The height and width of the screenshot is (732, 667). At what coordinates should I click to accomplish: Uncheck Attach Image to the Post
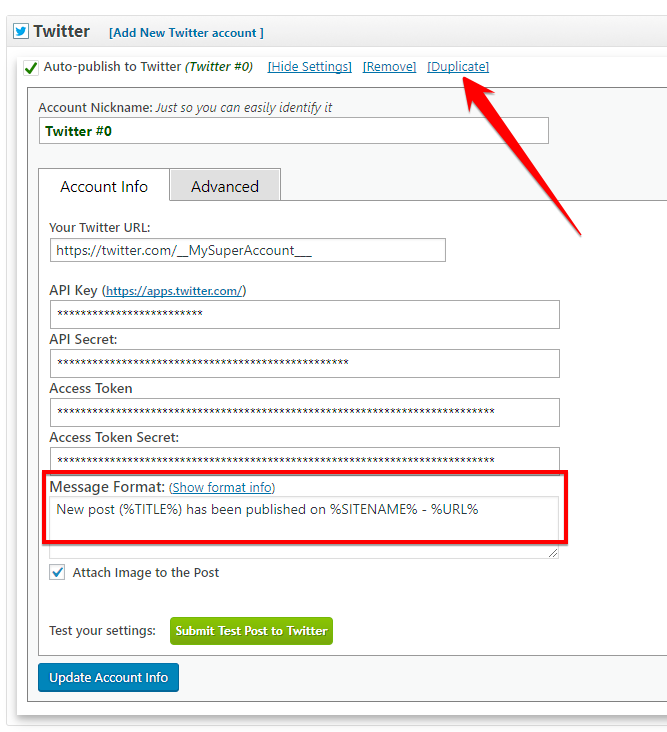(x=57, y=572)
